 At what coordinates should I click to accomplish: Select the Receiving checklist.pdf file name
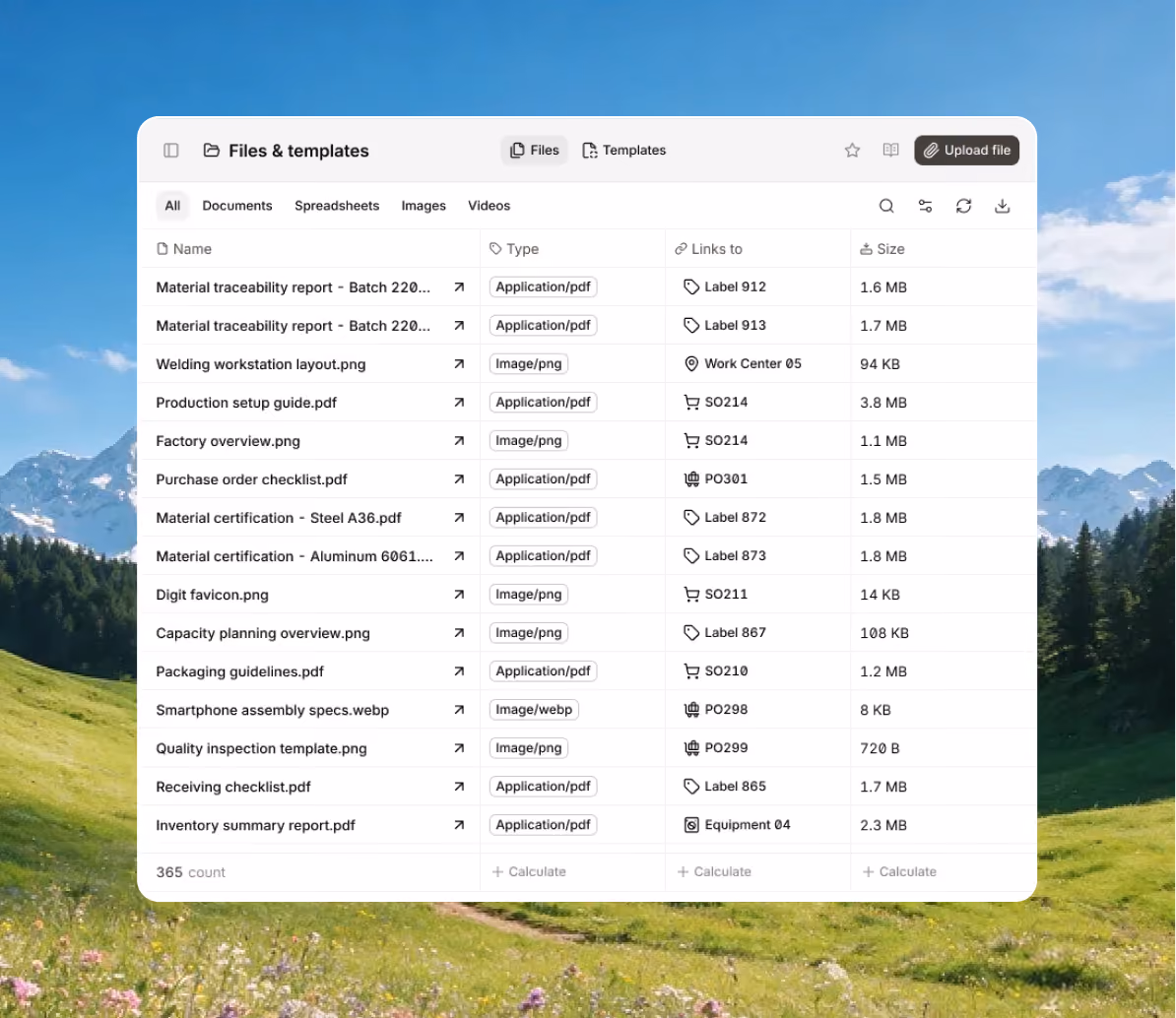[x=233, y=787]
